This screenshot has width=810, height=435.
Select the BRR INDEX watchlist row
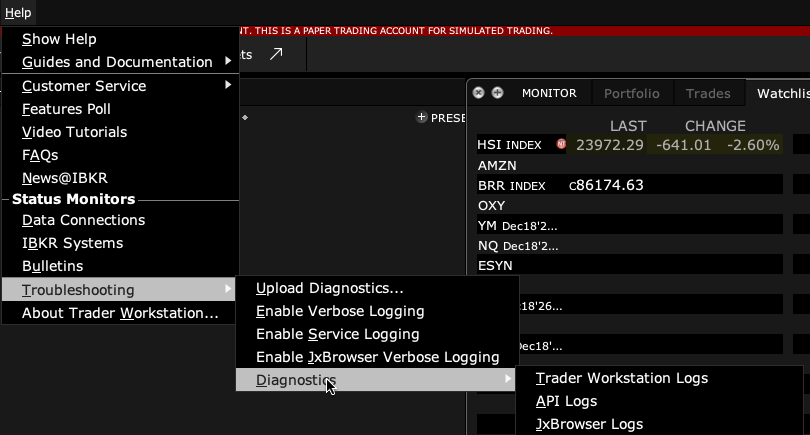tap(629, 185)
